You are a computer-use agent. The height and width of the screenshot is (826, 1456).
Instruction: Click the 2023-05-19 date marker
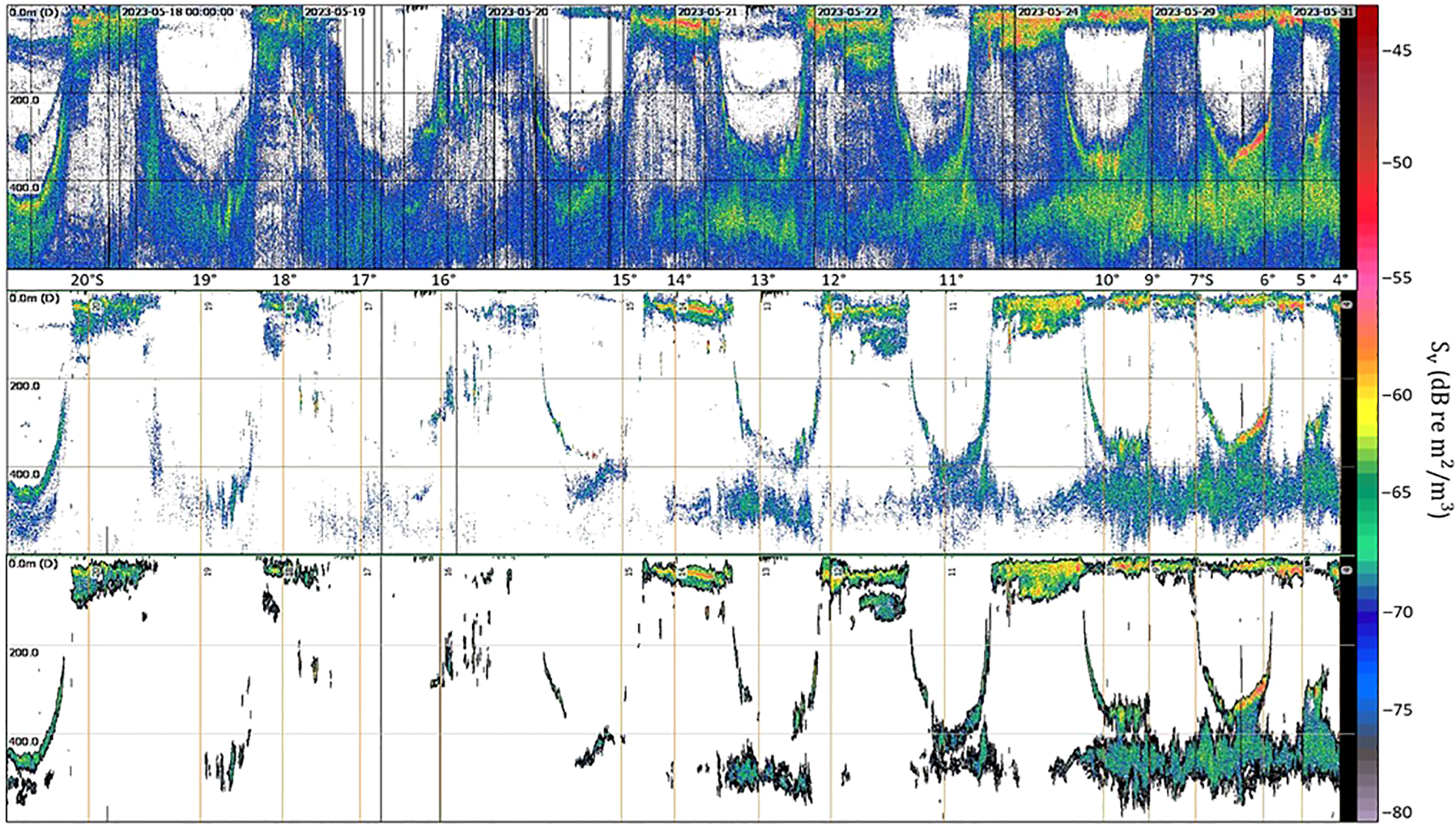[335, 12]
